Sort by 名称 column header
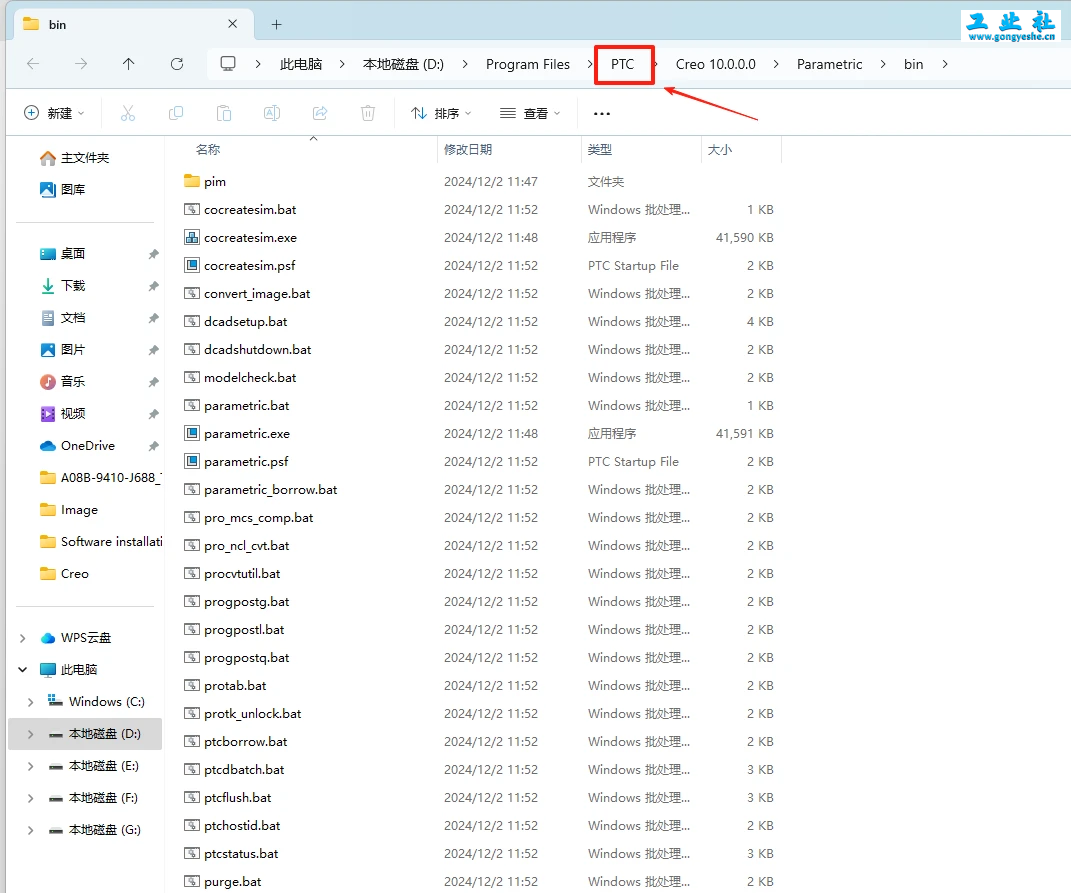The width and height of the screenshot is (1071, 893). (x=208, y=150)
